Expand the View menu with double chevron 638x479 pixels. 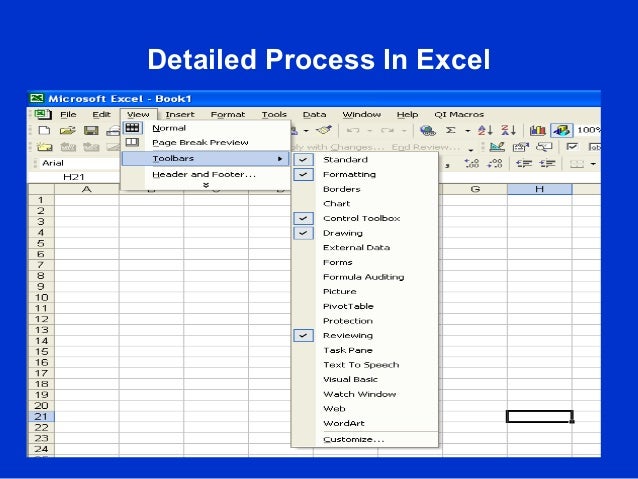[x=206, y=185]
